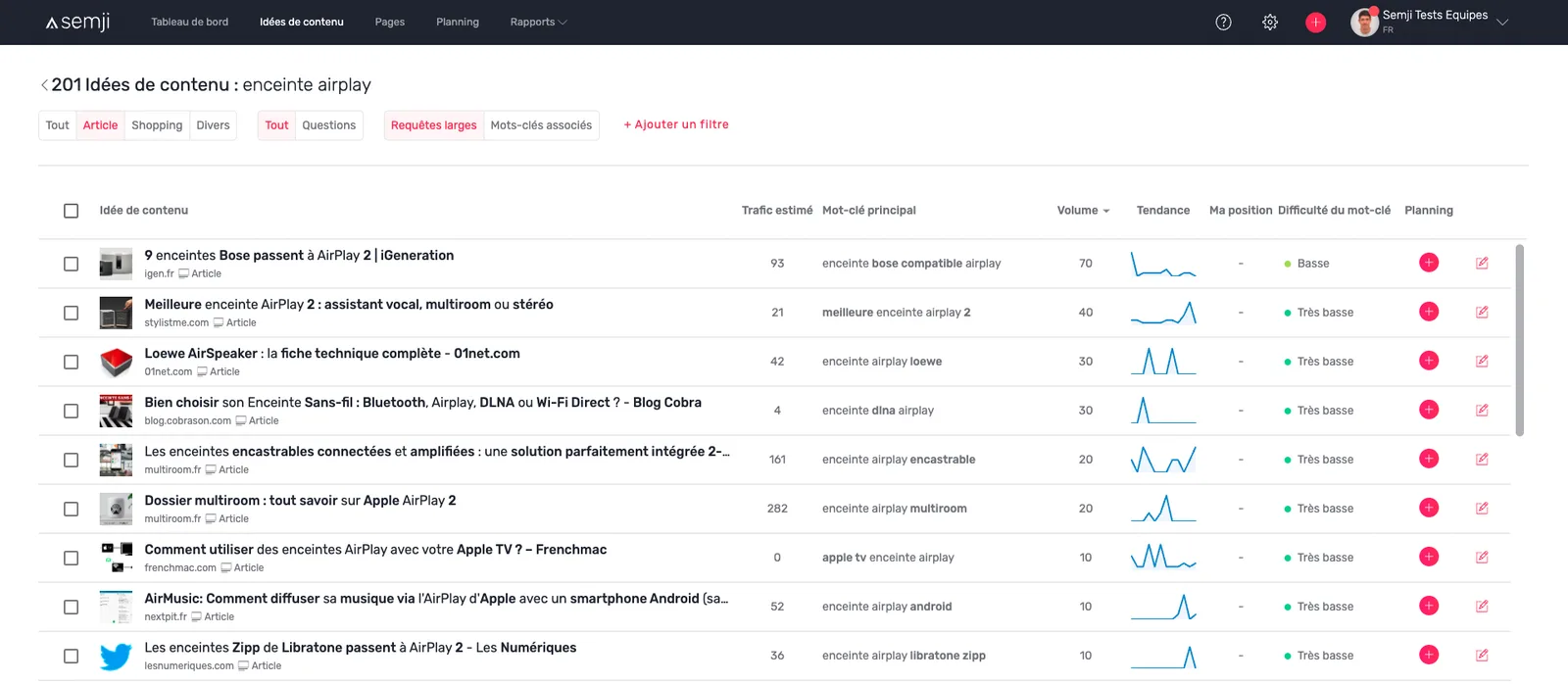Click the red plus icon in top bar
The width and height of the screenshot is (1568, 684).
(1315, 23)
